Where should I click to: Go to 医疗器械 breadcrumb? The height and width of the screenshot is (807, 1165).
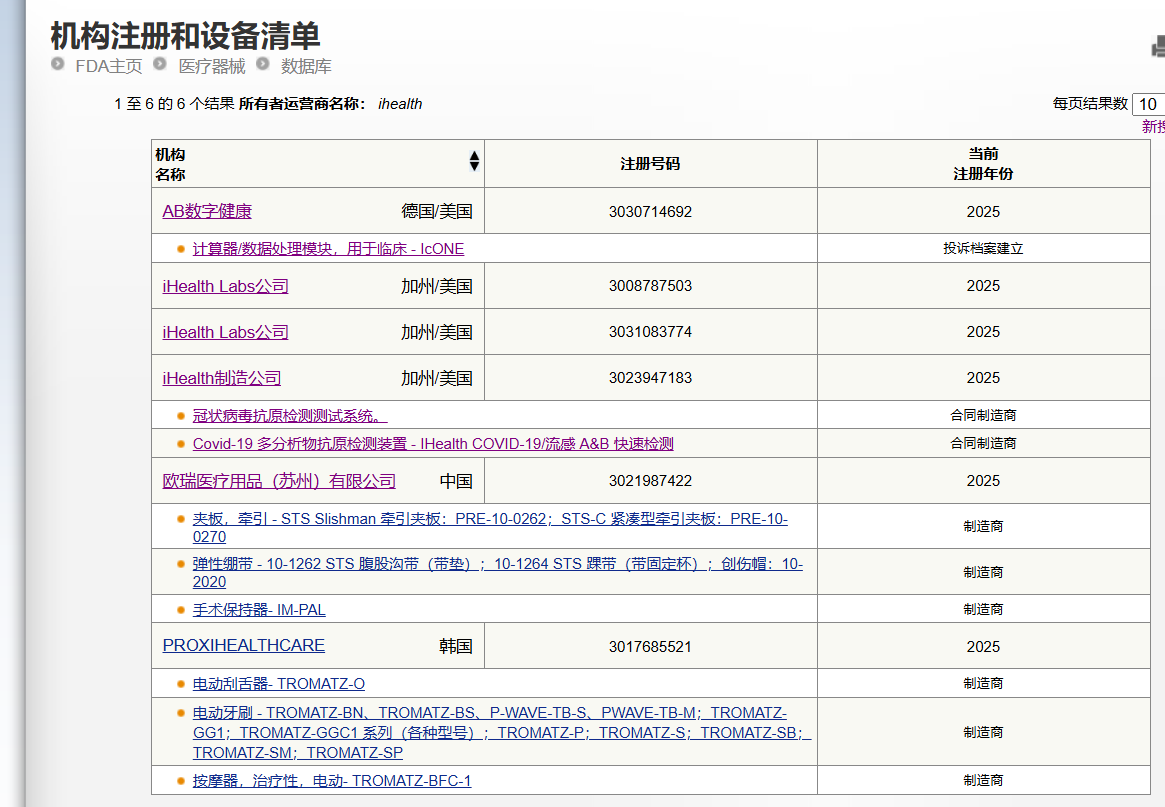point(212,66)
